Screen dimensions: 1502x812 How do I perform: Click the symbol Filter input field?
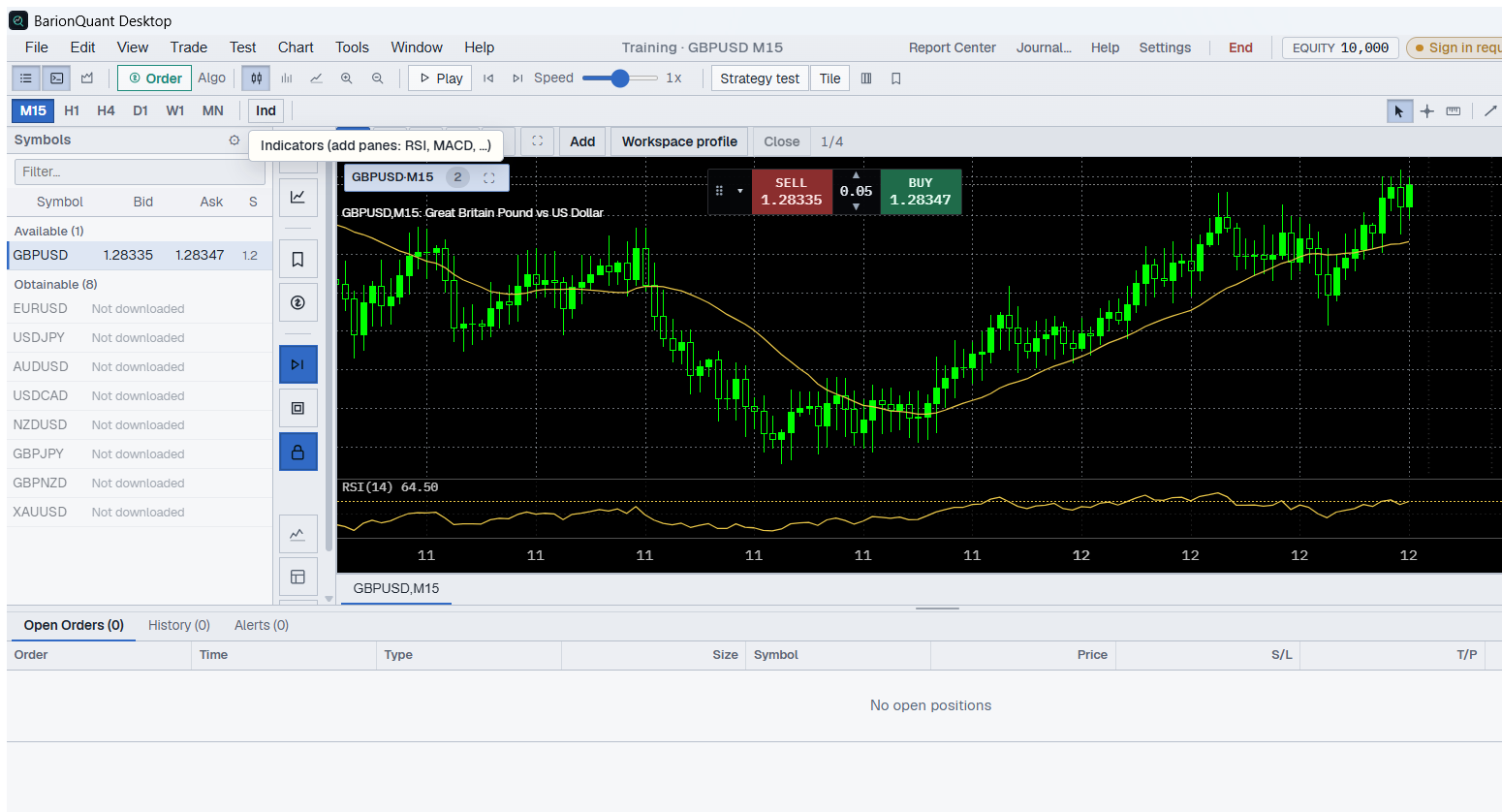coord(140,172)
